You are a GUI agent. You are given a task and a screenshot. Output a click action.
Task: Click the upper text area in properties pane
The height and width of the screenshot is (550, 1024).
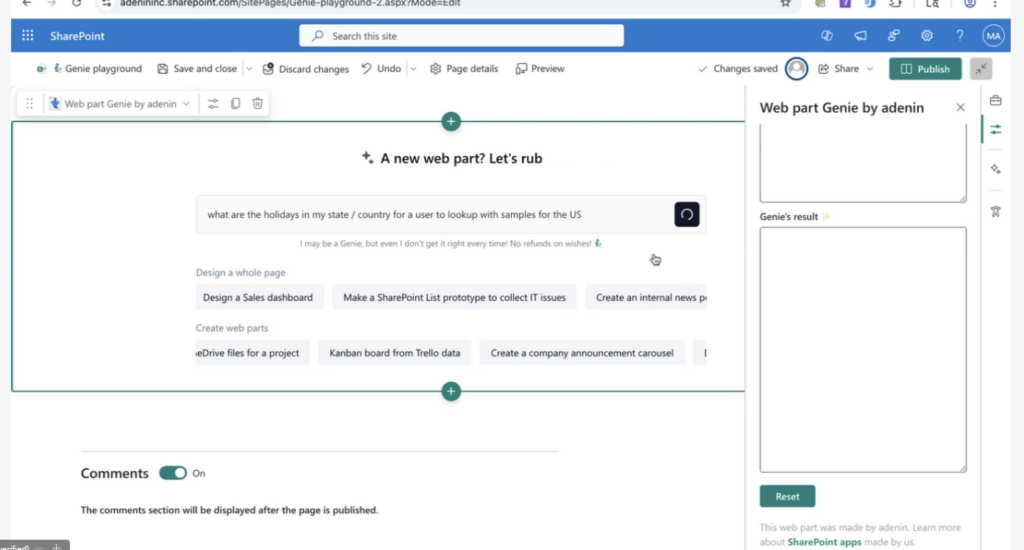[x=863, y=164]
